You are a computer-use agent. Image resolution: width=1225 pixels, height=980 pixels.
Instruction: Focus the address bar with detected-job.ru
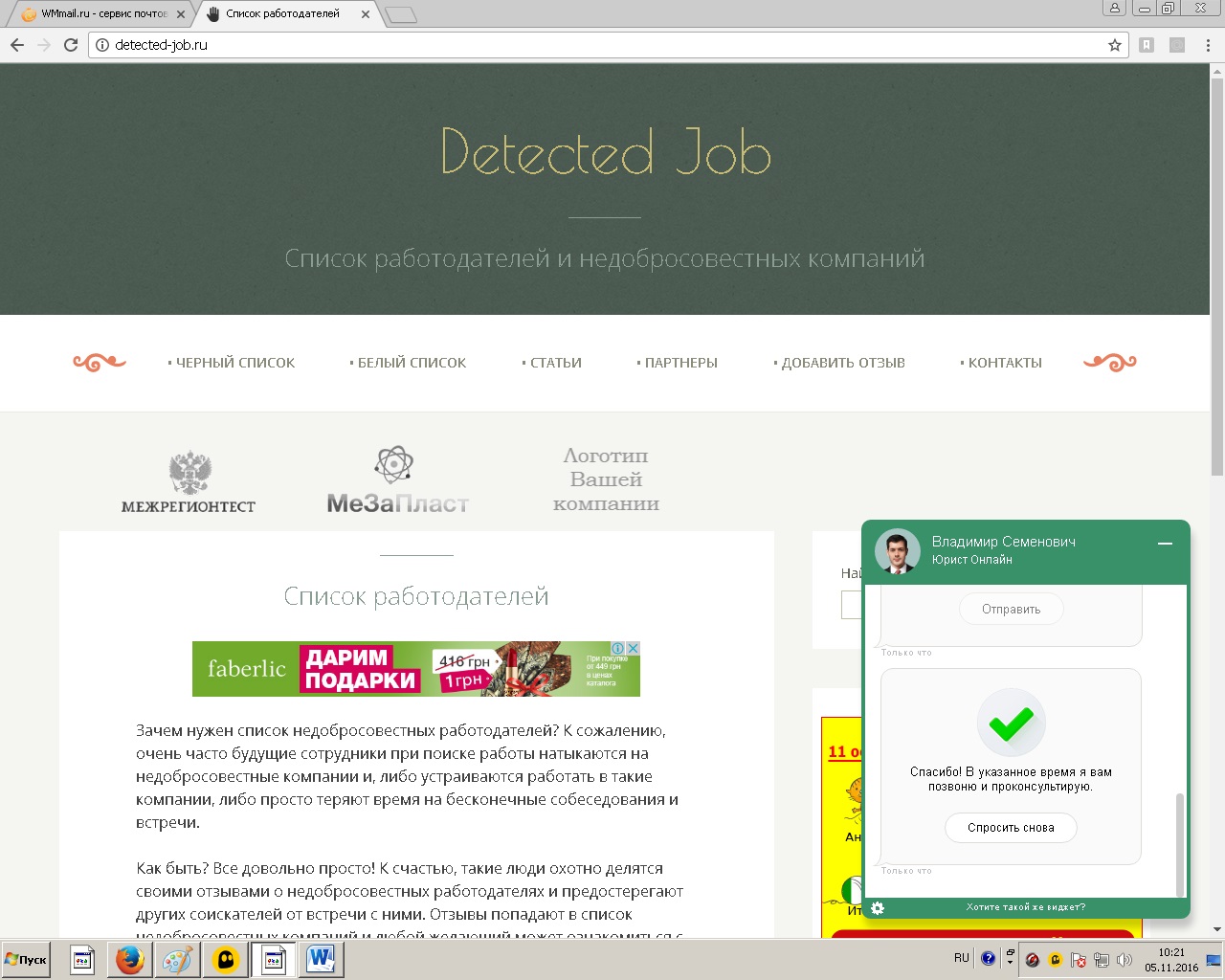tap(608, 45)
